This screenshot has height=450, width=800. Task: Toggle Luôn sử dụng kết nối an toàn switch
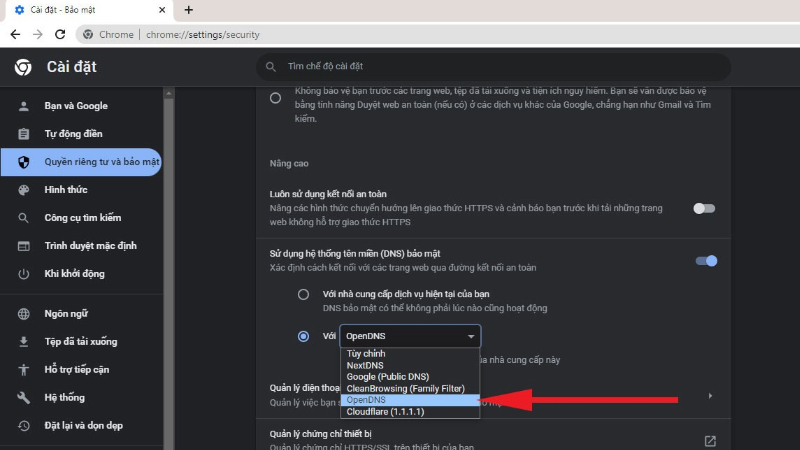click(704, 208)
